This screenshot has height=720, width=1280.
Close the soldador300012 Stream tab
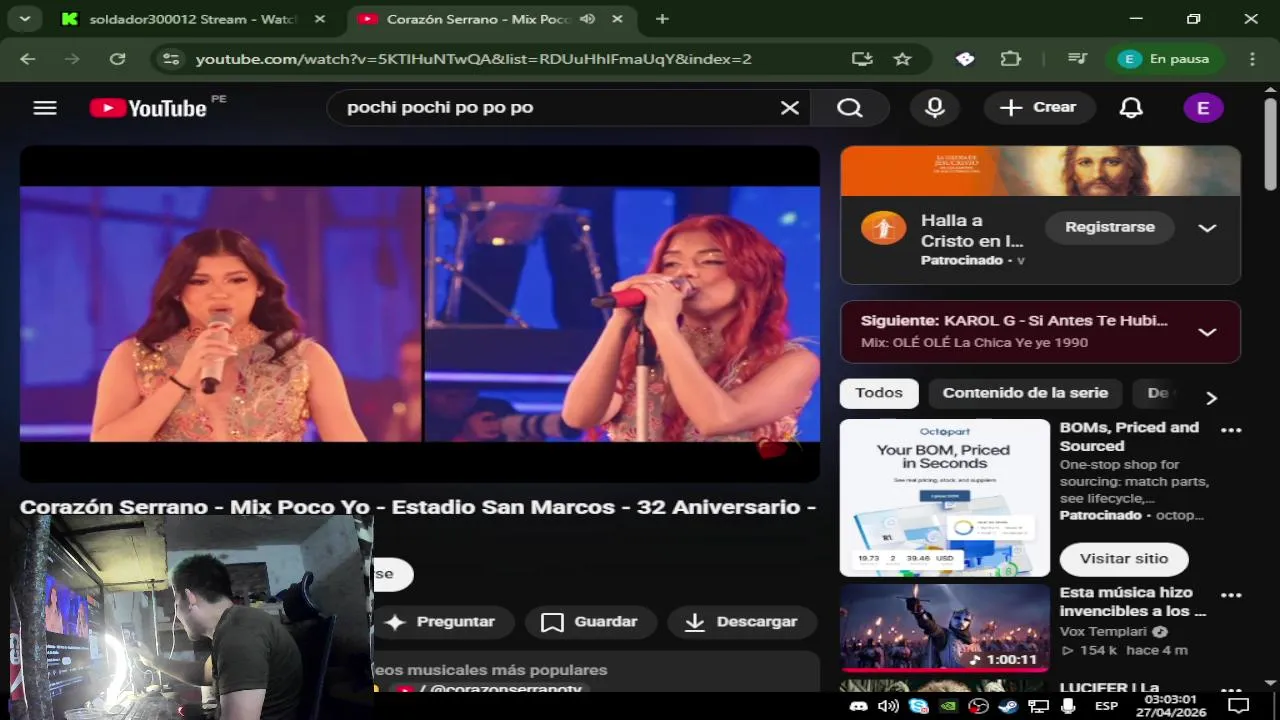click(x=320, y=19)
